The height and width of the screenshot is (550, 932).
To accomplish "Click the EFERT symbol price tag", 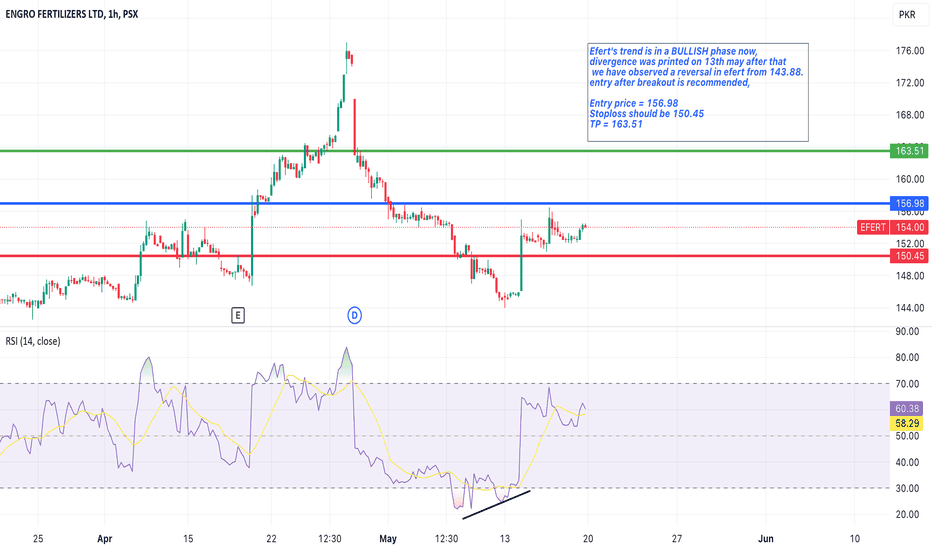I will (873, 227).
